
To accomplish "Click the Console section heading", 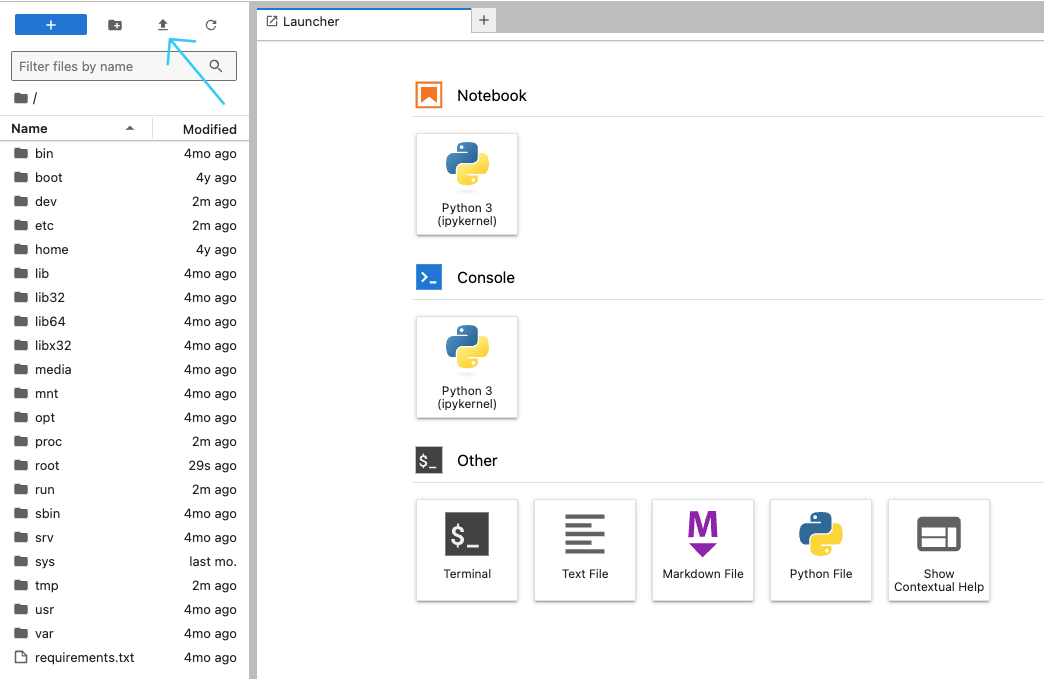I will (x=485, y=277).
